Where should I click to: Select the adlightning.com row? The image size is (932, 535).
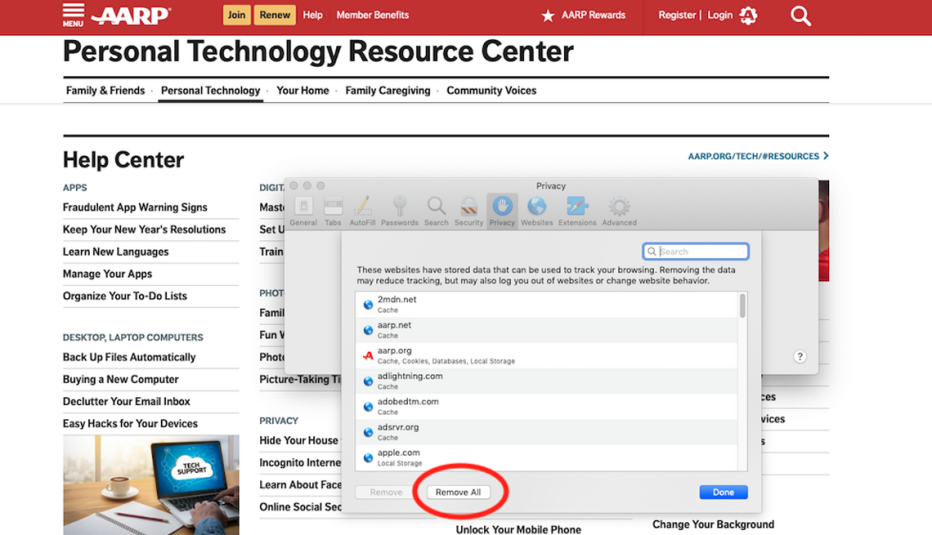(547, 381)
